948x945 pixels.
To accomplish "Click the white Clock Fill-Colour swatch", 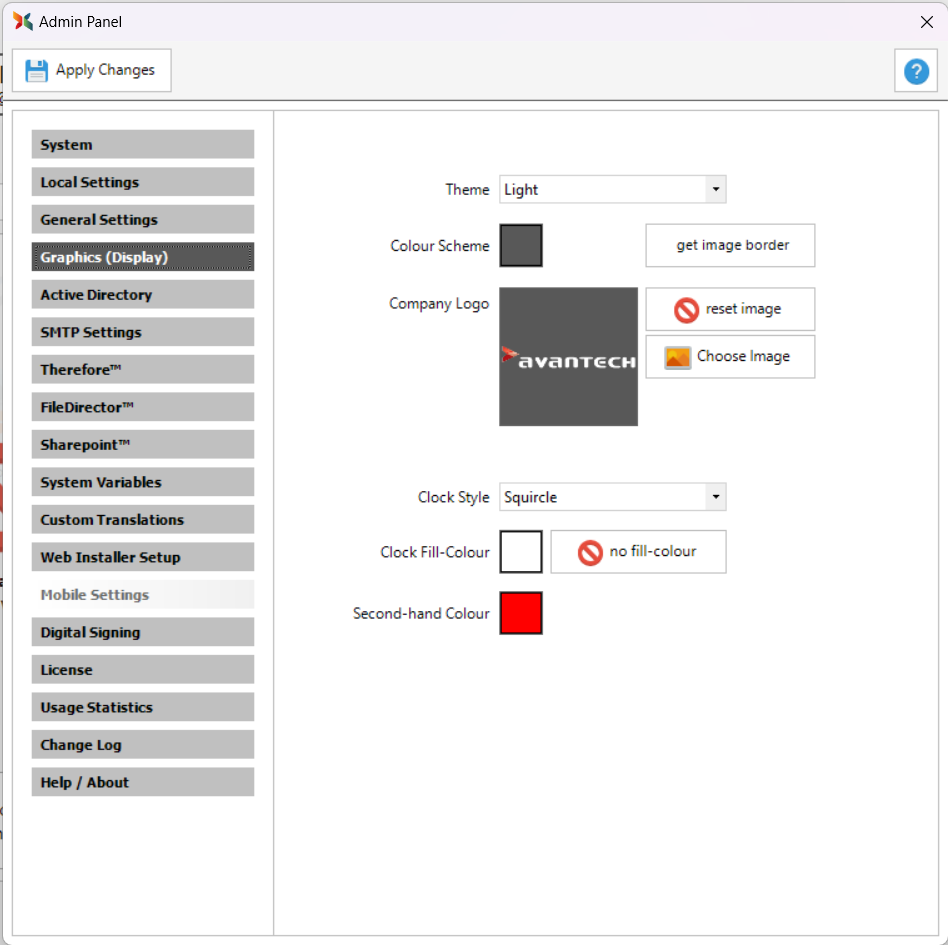I will [x=521, y=552].
